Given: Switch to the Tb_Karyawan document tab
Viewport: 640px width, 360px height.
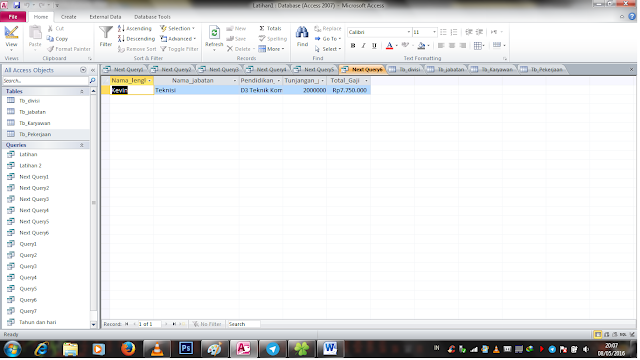Looking at the screenshot, I should (x=493, y=69).
